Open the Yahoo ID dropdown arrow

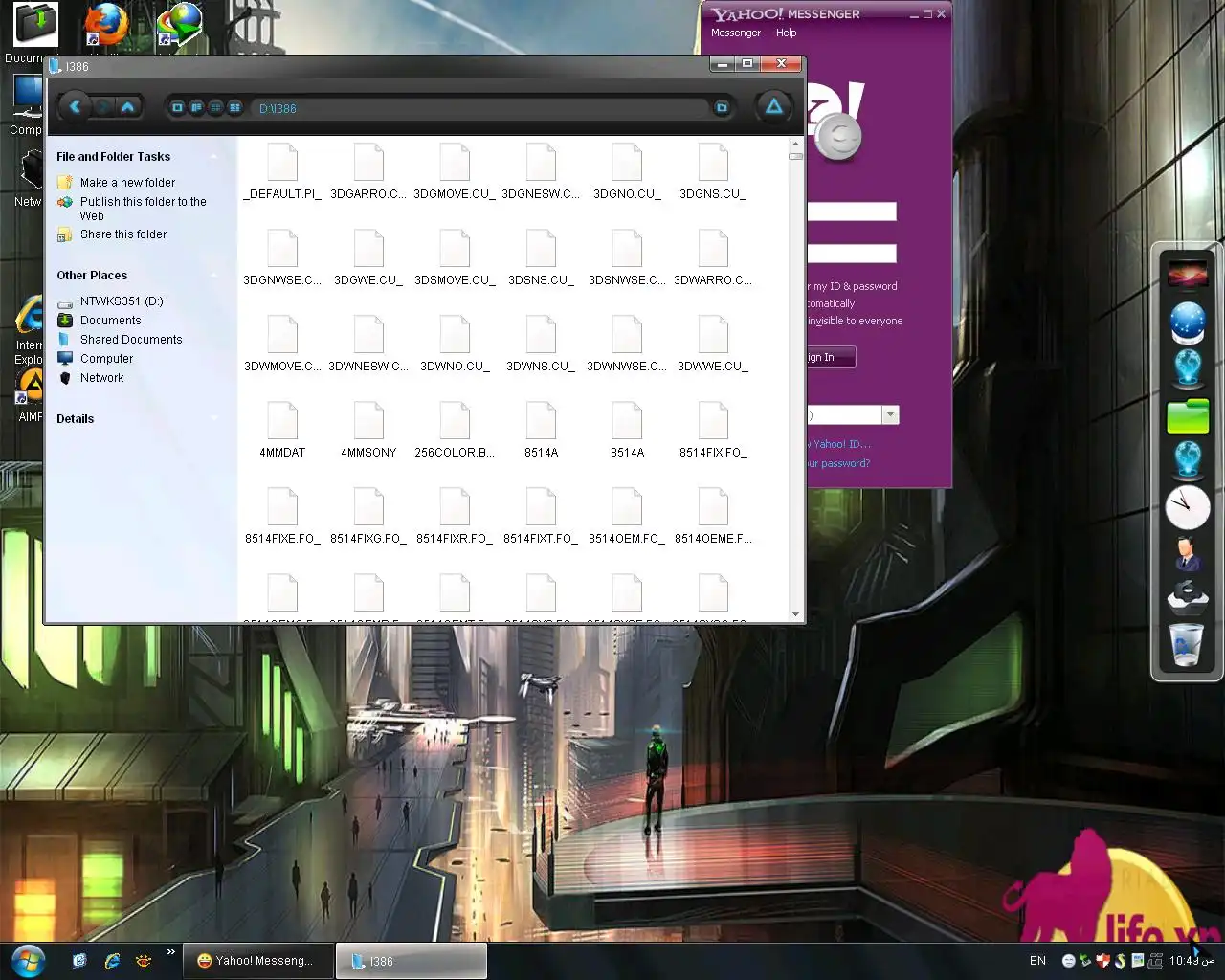(x=890, y=415)
